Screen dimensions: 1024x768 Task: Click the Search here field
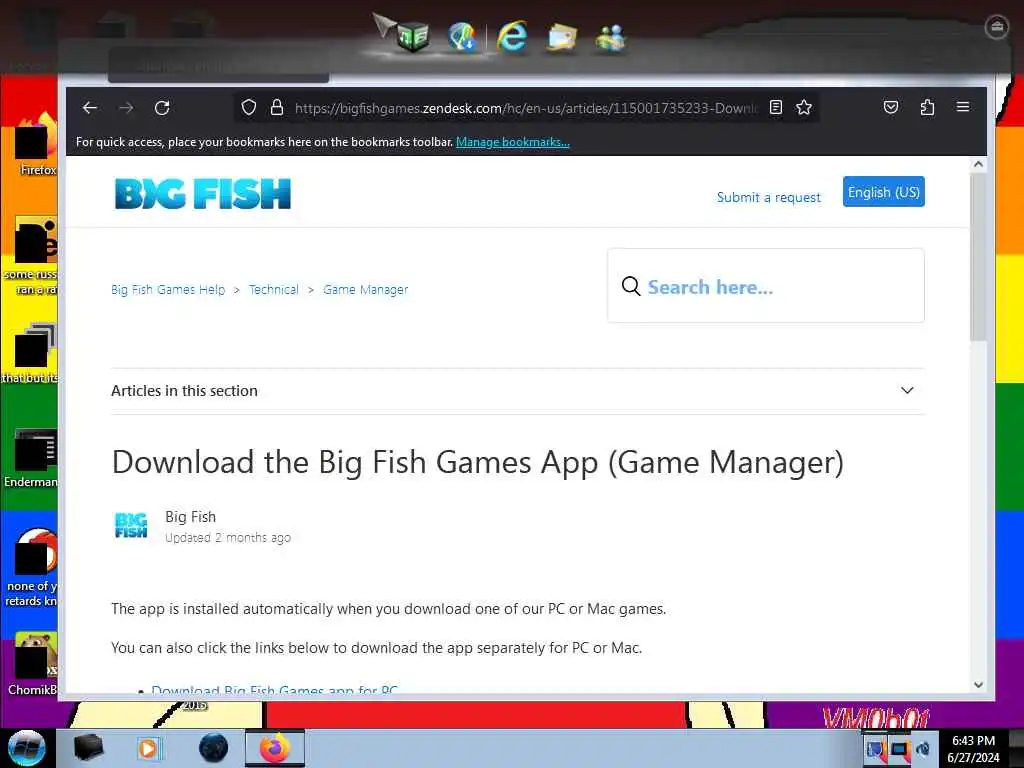[x=765, y=285]
